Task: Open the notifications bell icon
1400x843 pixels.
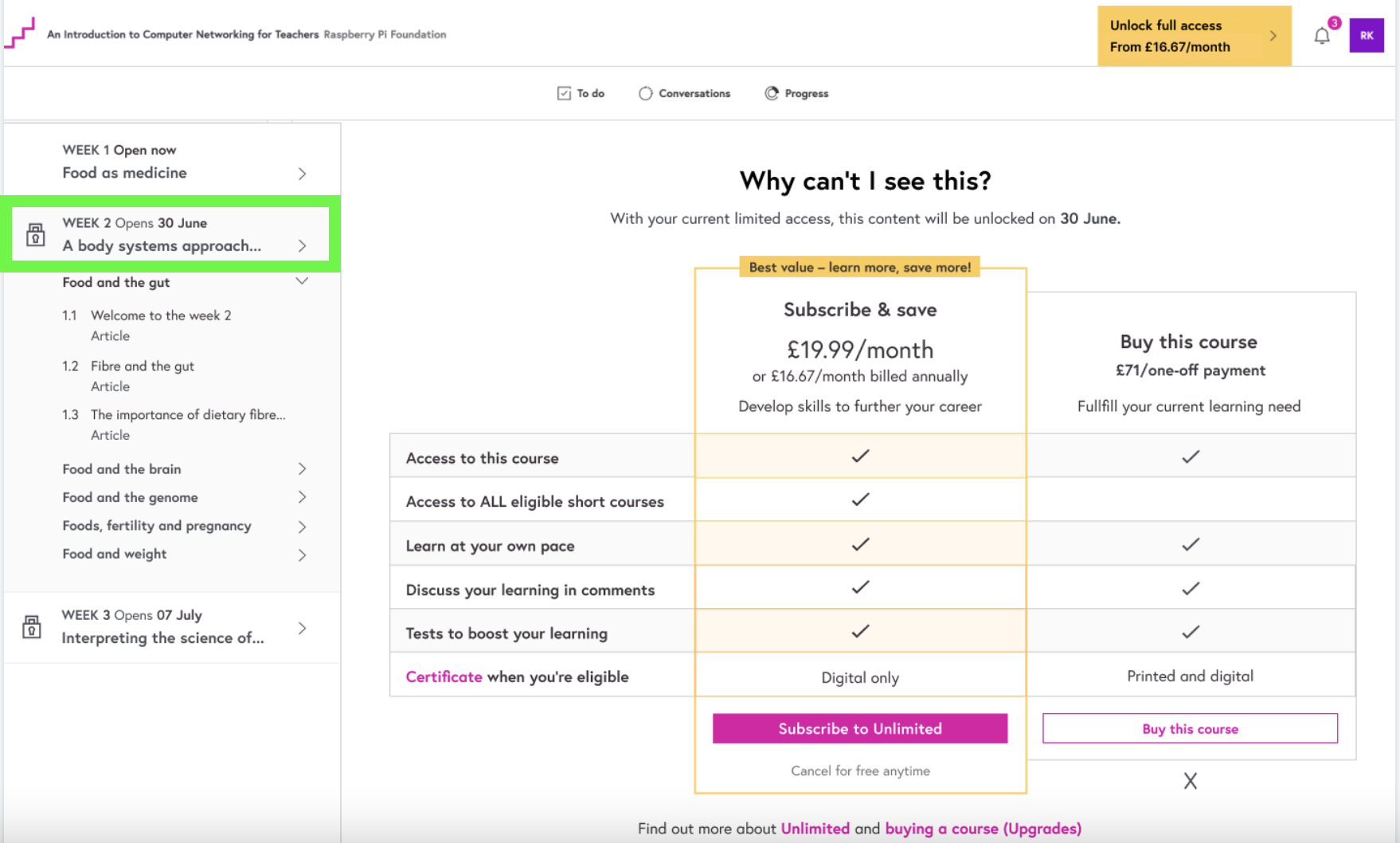Action: [x=1321, y=36]
